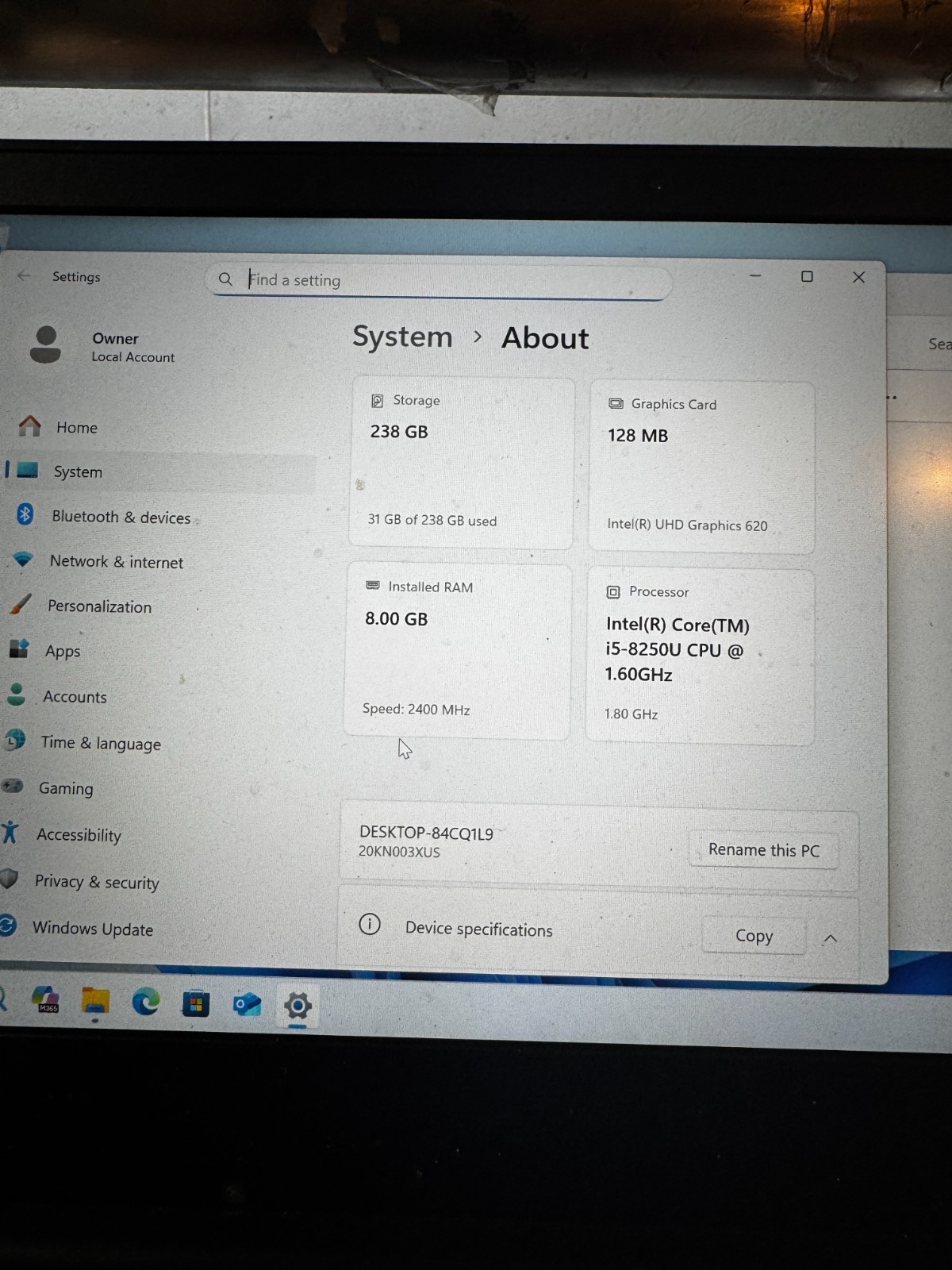This screenshot has height=1270, width=952.
Task: Click the Device specifications info icon
Action: click(x=370, y=924)
